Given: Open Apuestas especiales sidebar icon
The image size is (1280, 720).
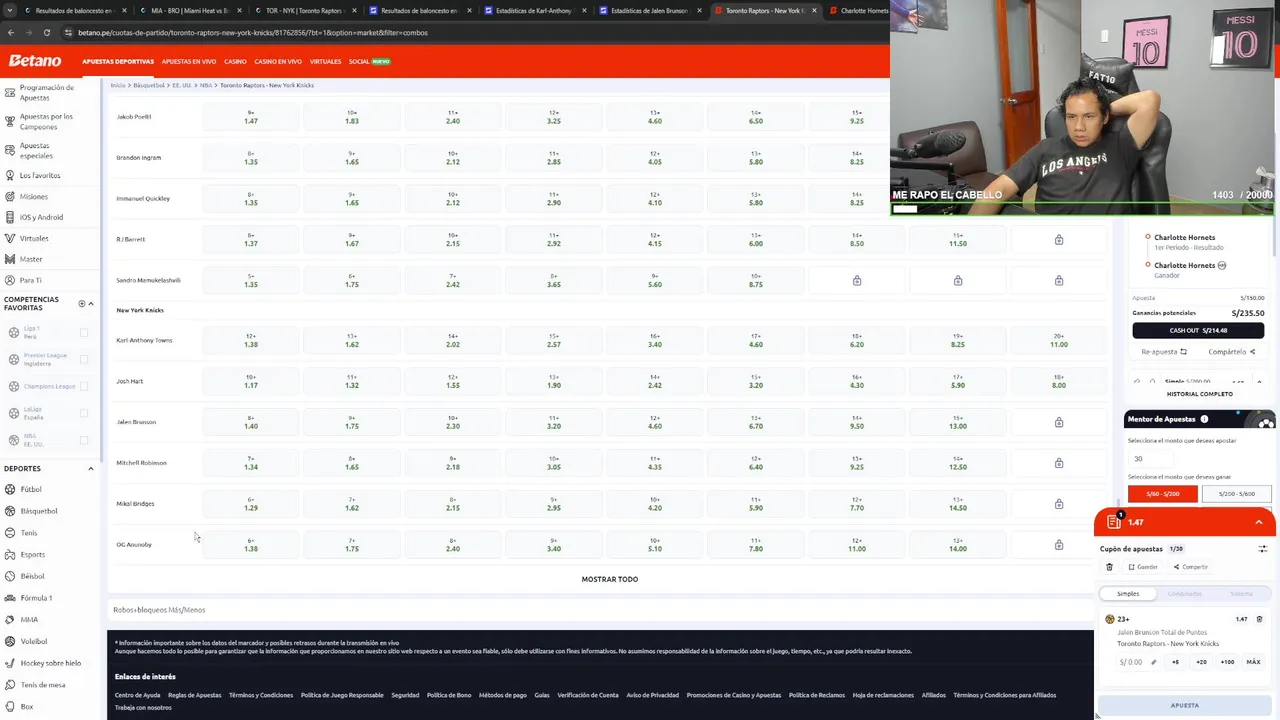Looking at the screenshot, I should (9, 151).
